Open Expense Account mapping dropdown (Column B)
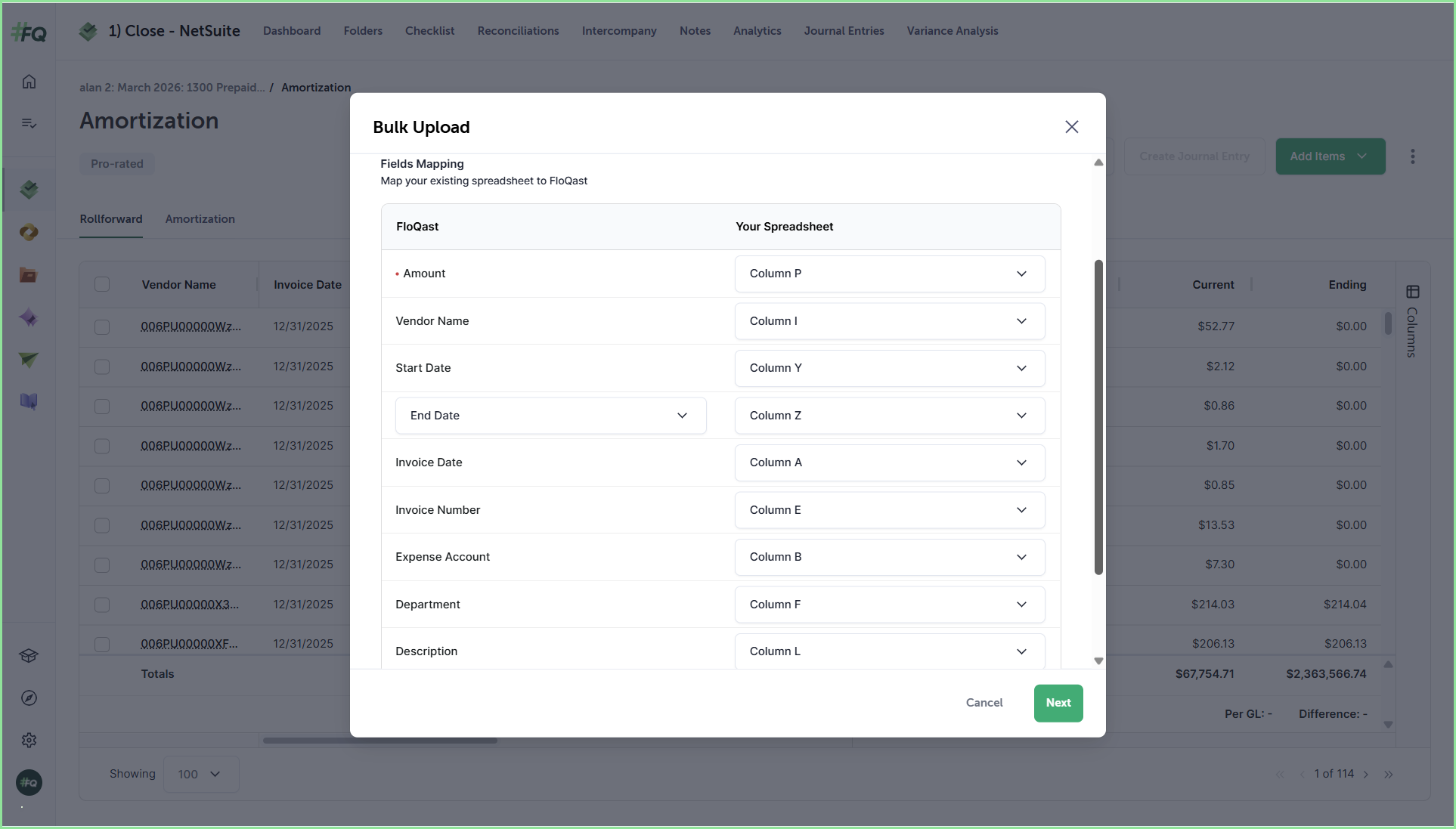This screenshot has width=1456, height=829. coord(890,557)
